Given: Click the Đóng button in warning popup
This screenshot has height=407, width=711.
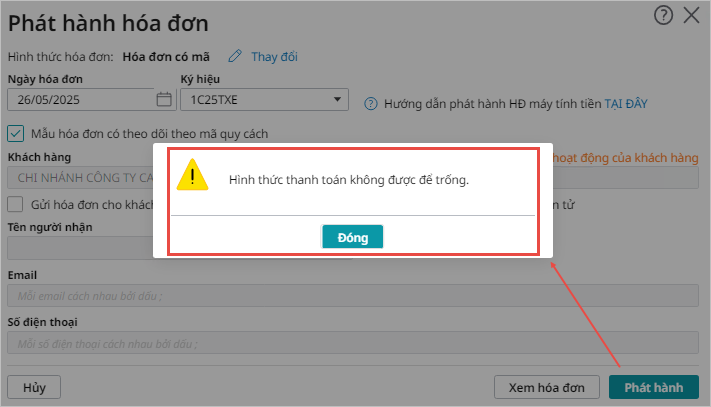Looking at the screenshot, I should point(352,237).
